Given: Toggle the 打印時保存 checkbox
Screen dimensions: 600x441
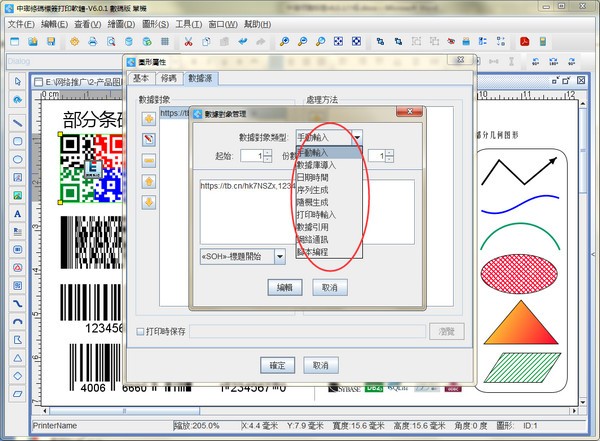Looking at the screenshot, I should click(x=140, y=330).
